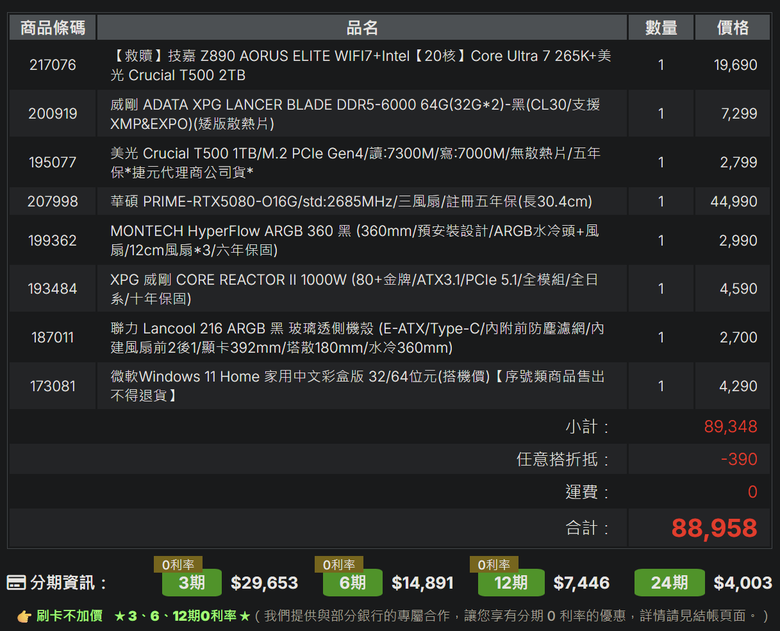This screenshot has height=631, width=780.
Task: Click the 刷卡不加價 text
Action: 69,616
